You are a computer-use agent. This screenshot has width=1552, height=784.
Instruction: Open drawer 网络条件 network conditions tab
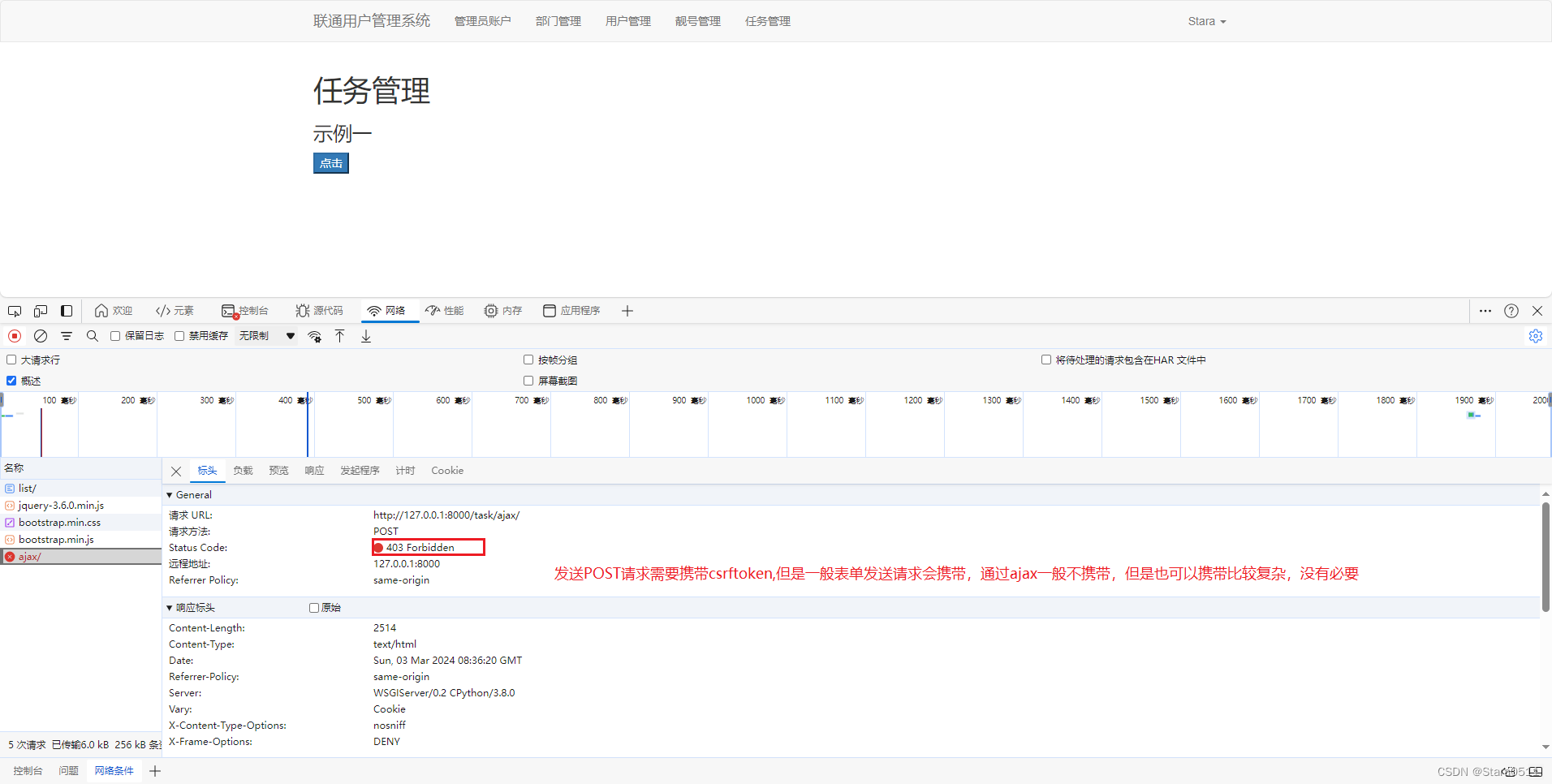pyautogui.click(x=114, y=771)
